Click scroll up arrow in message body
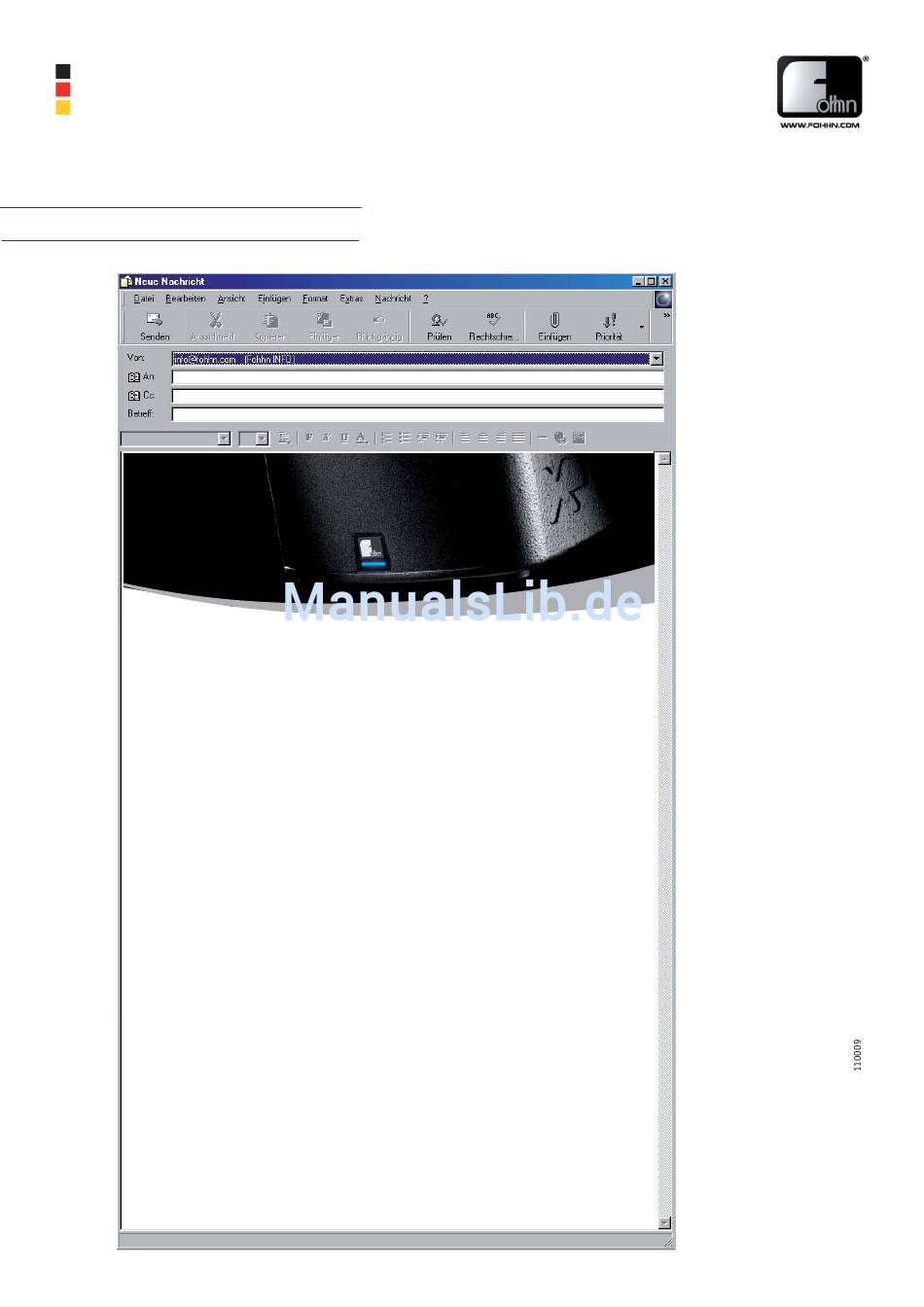The image size is (924, 1307). [x=664, y=459]
